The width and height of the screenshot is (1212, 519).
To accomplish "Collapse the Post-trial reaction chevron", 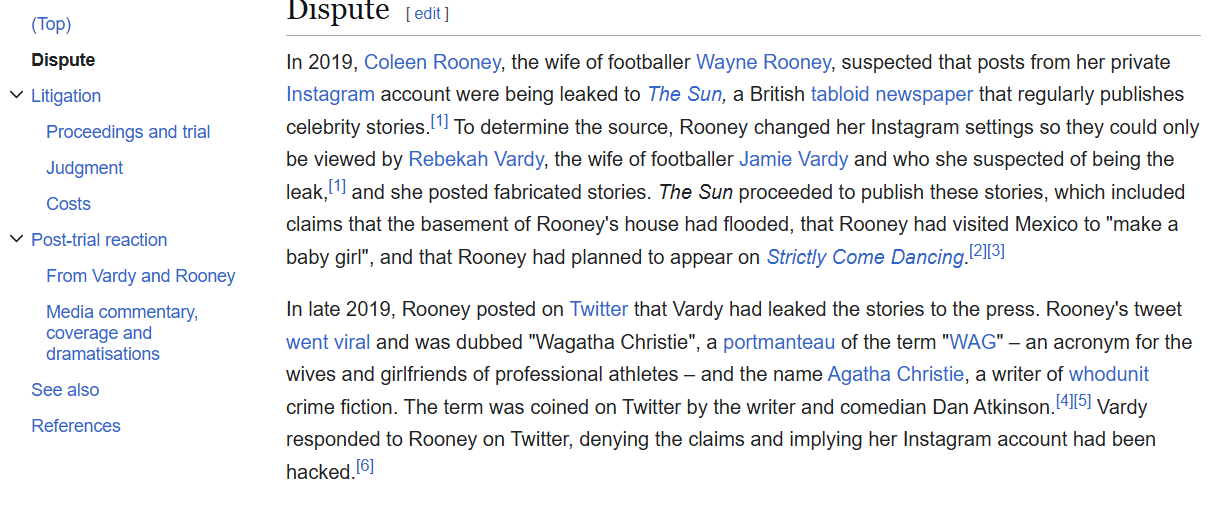I will 15,240.
